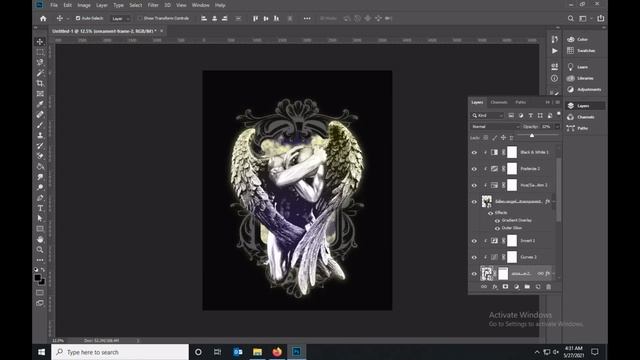Viewport: 640px width, 360px height.
Task: Add layer style fx icon
Action: 495,287
